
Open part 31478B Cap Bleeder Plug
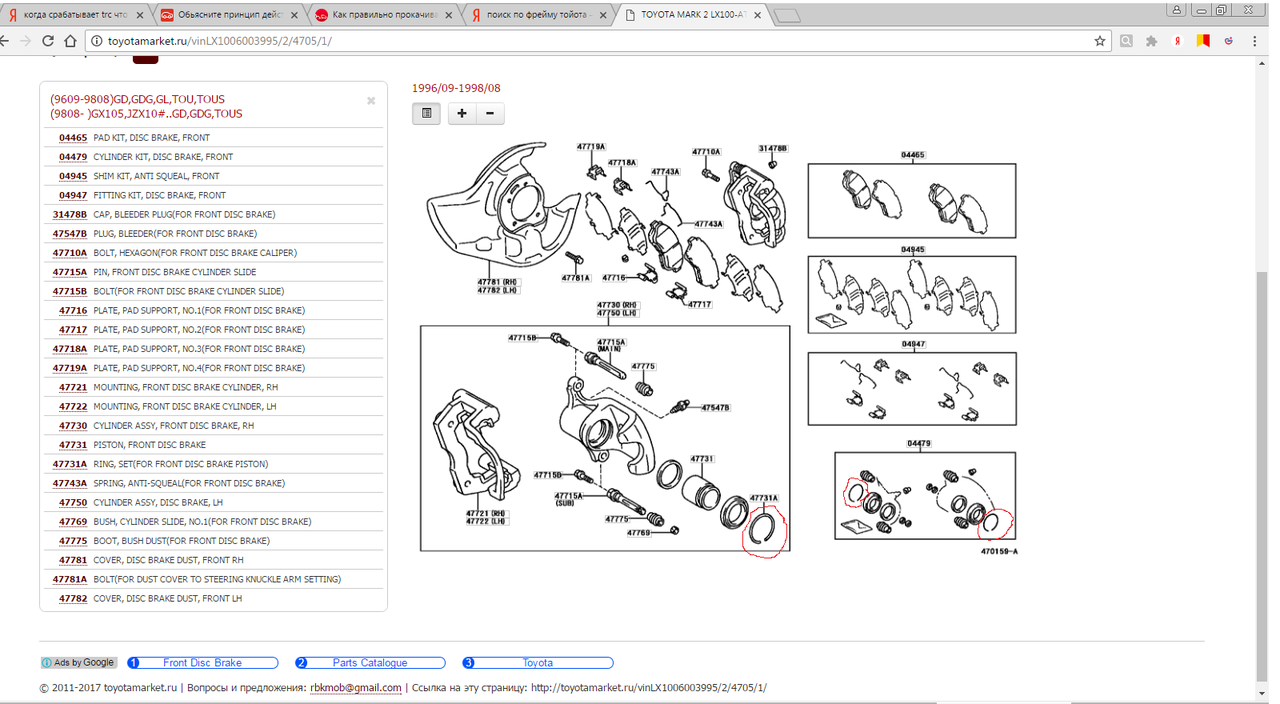click(70, 214)
